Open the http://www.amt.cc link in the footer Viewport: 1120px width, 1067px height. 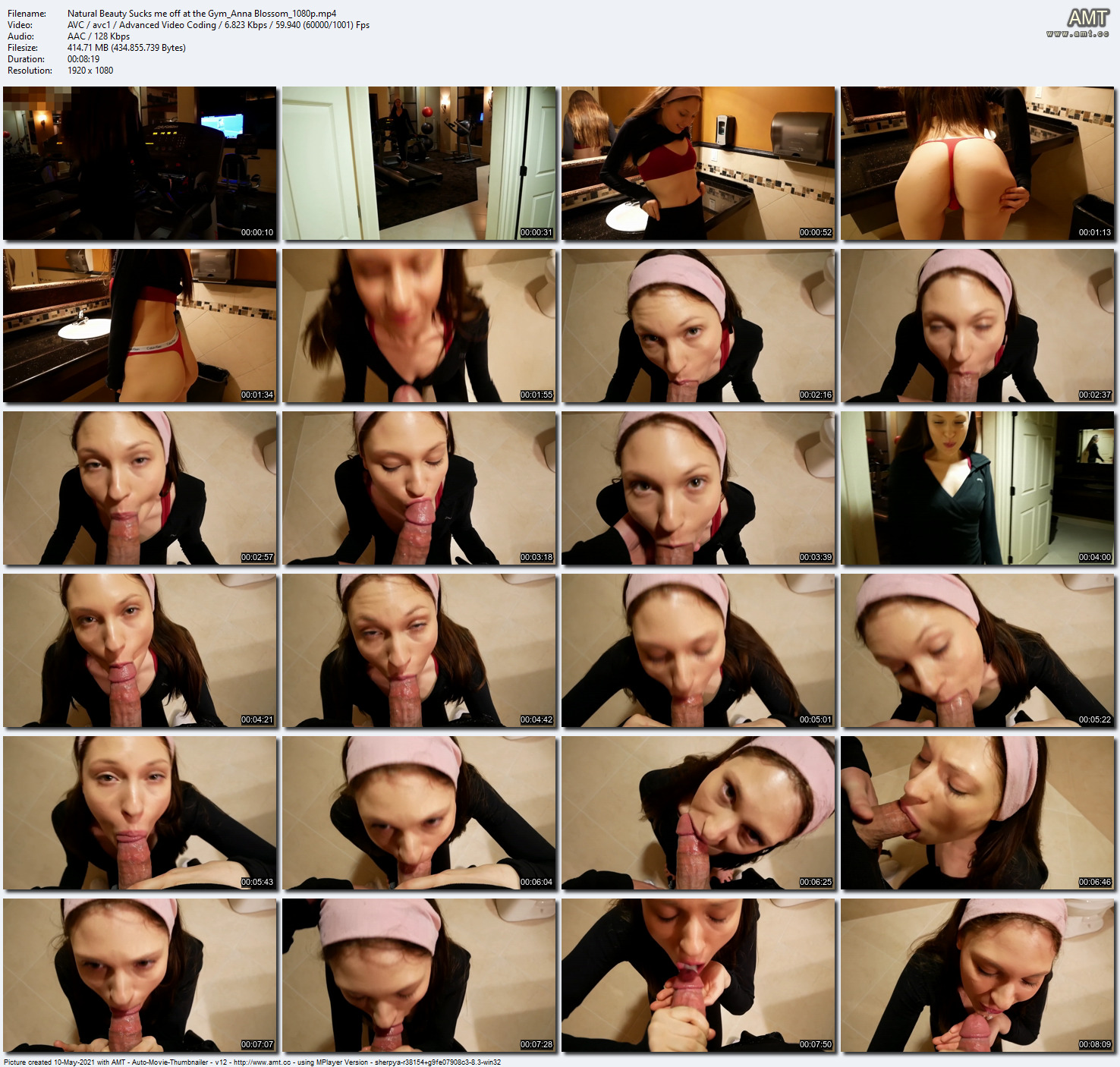262,1062
